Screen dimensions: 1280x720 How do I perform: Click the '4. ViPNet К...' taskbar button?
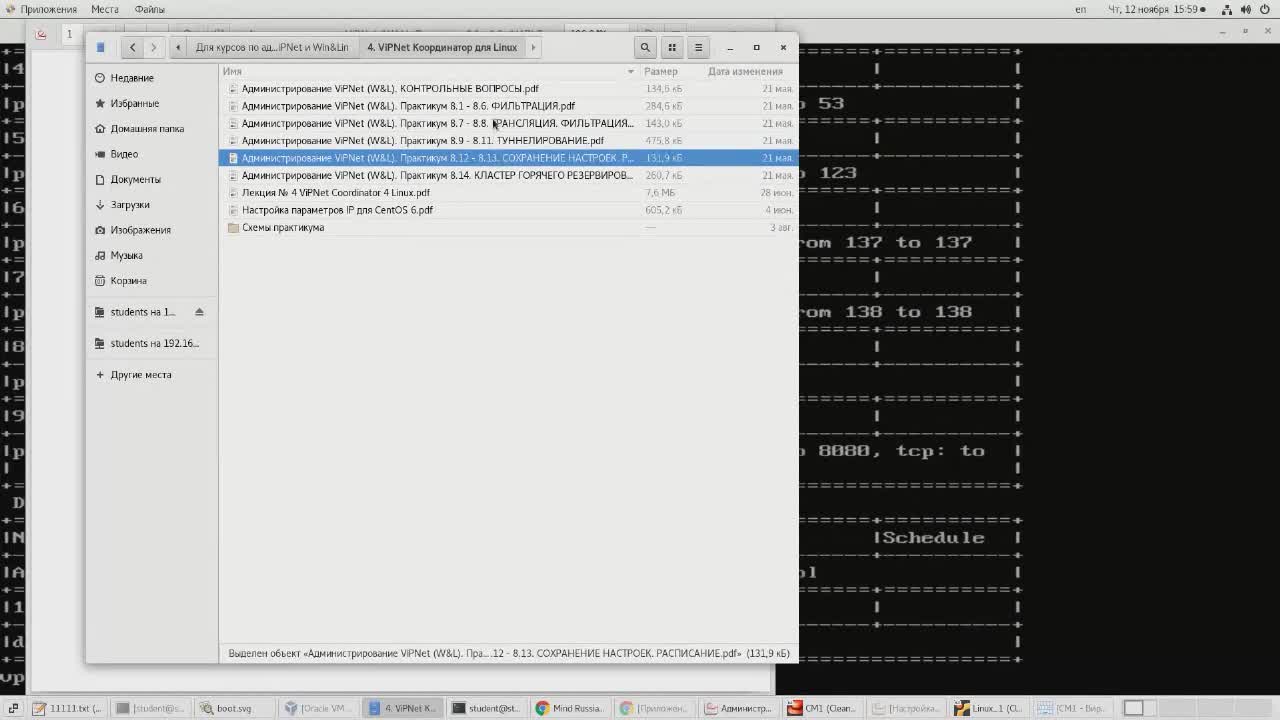pyautogui.click(x=402, y=708)
